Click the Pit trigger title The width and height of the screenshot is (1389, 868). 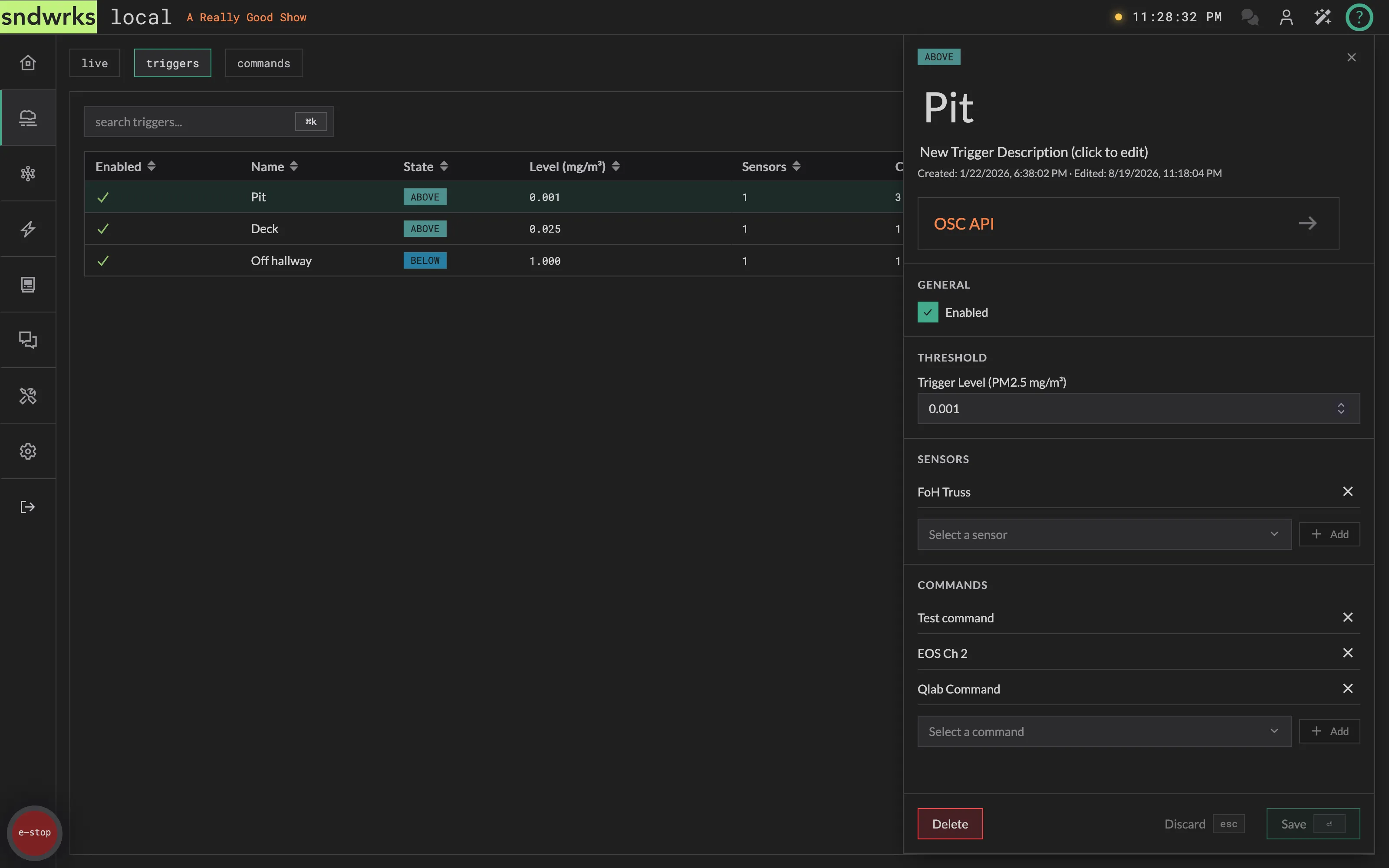[x=949, y=107]
